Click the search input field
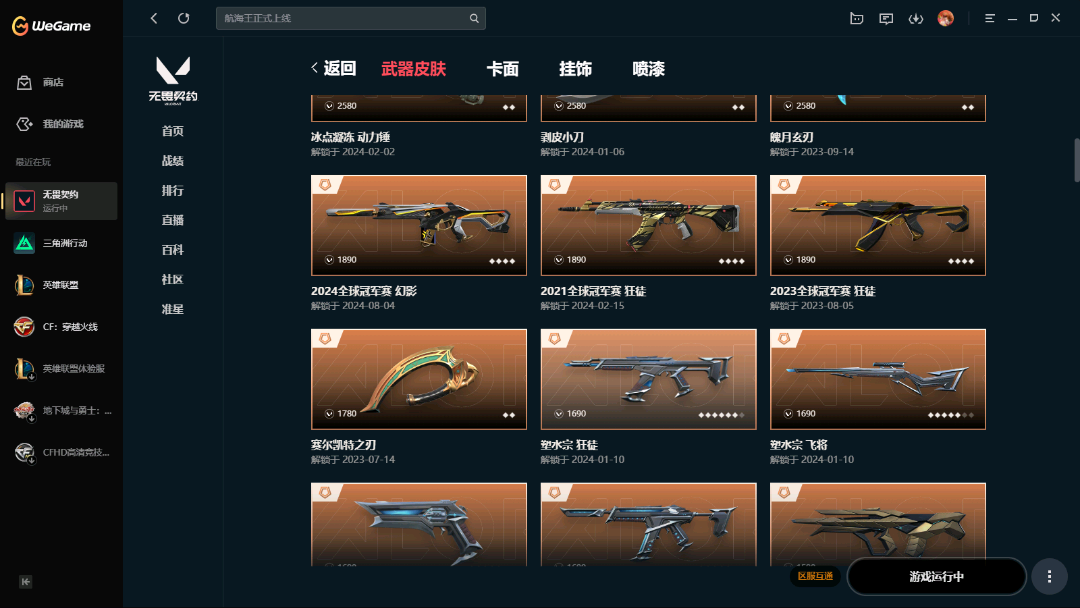 tap(343, 19)
